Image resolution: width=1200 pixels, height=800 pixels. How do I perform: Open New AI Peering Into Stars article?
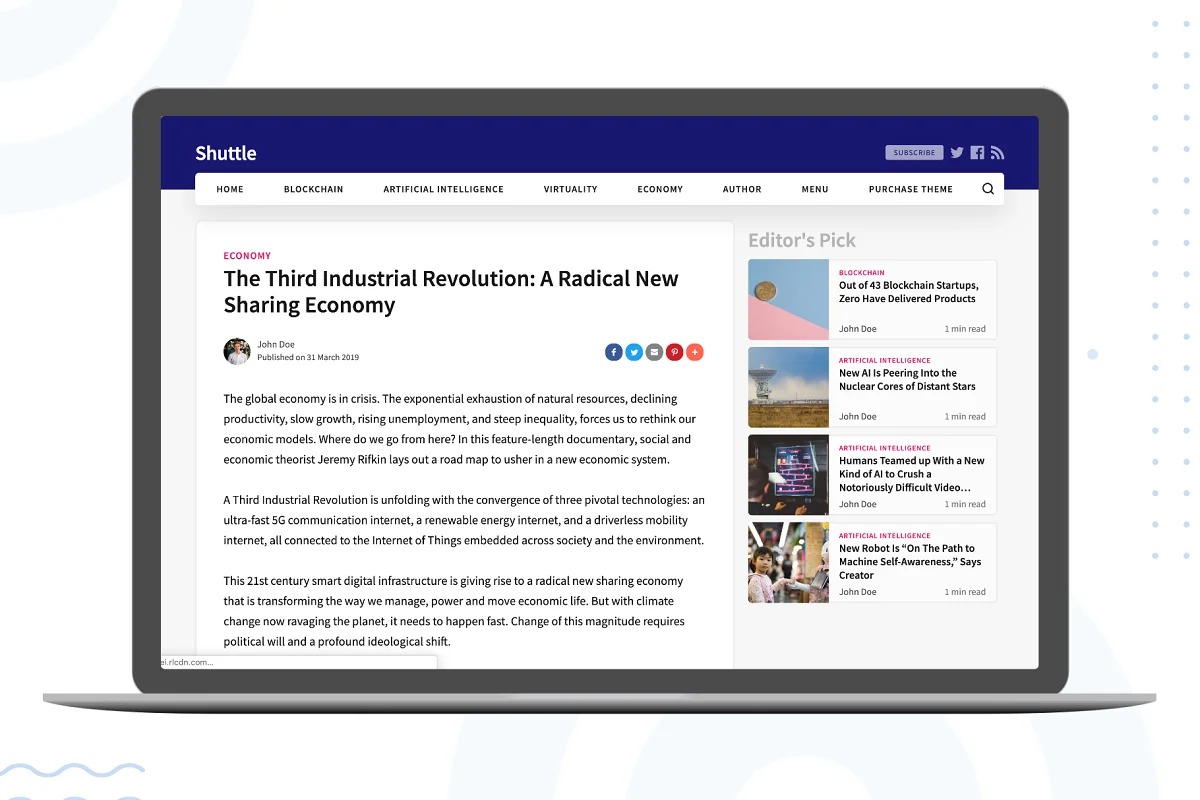click(907, 380)
